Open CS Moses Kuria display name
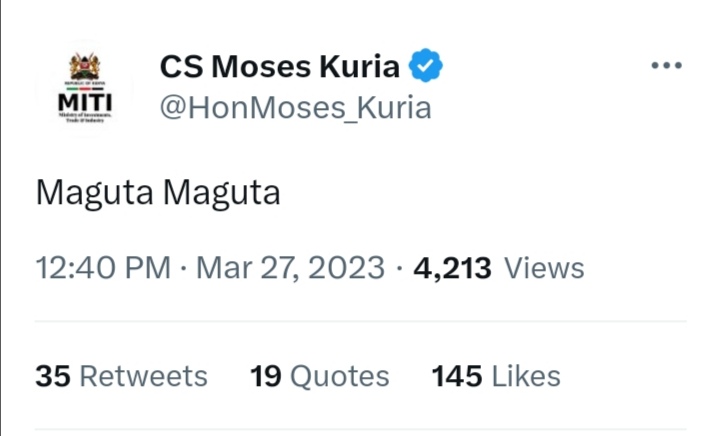 [280, 66]
